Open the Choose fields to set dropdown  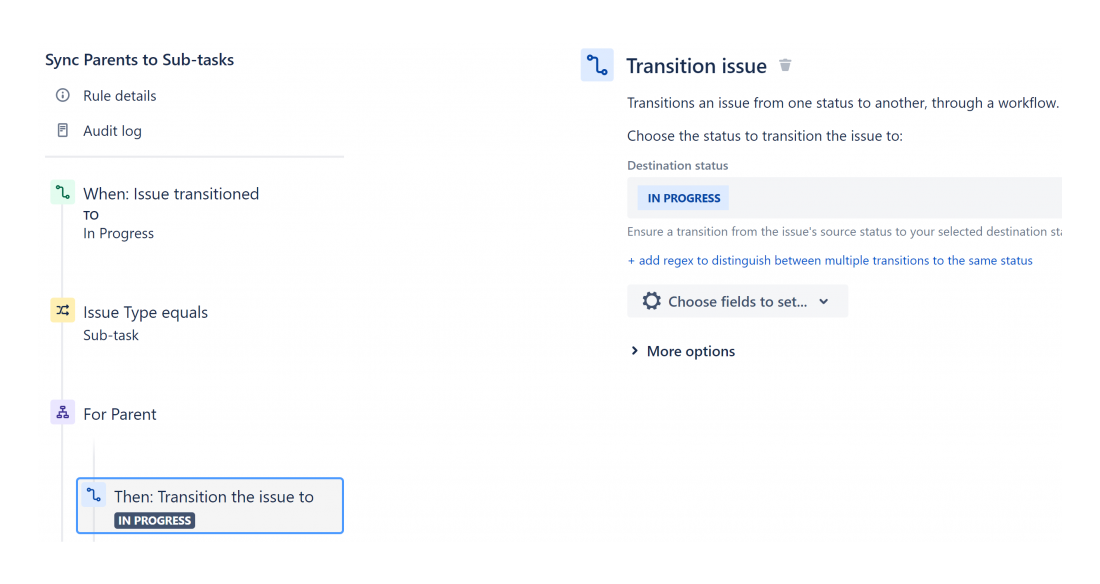737,300
